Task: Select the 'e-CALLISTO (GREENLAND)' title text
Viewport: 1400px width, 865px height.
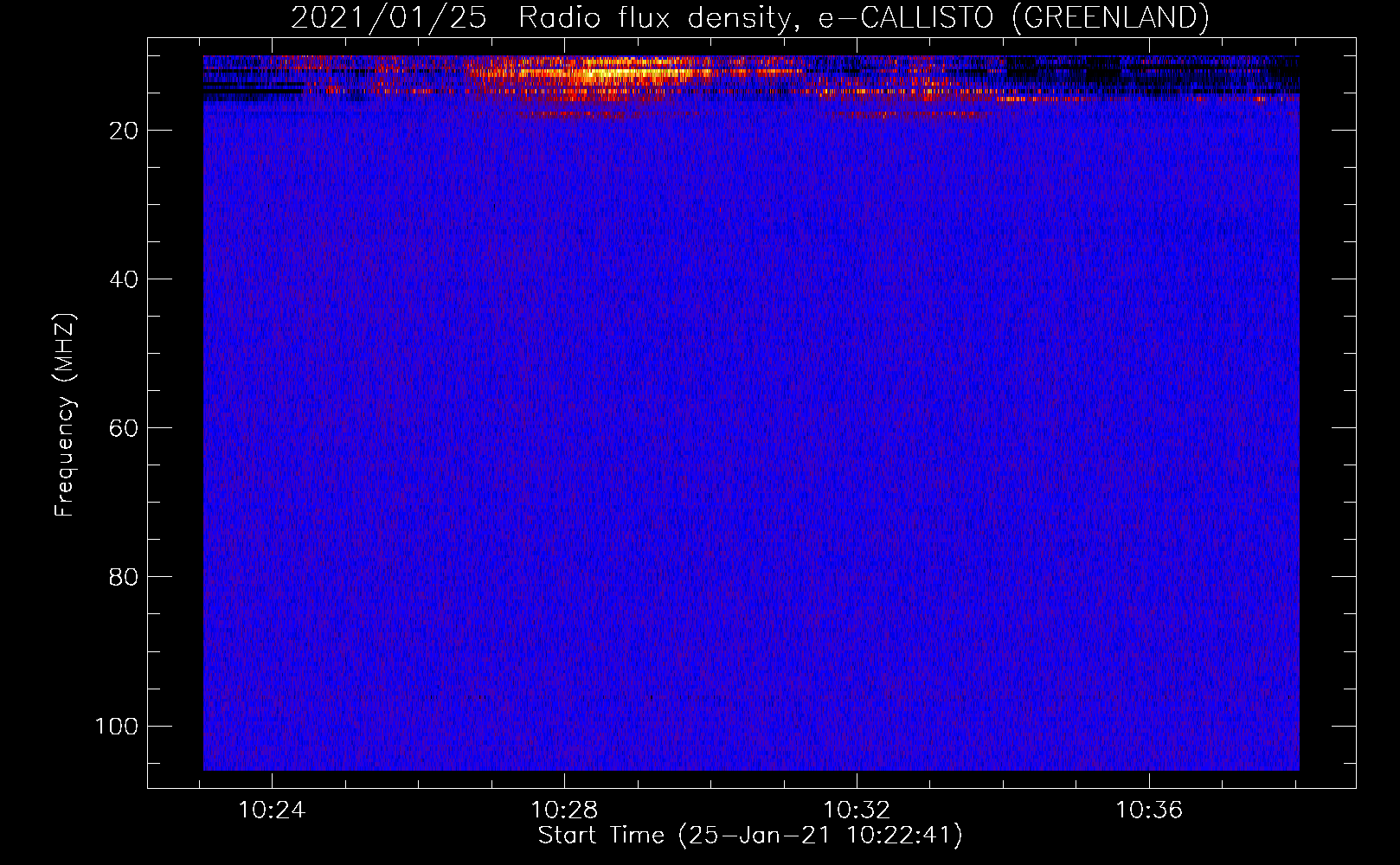Action: tap(1013, 18)
